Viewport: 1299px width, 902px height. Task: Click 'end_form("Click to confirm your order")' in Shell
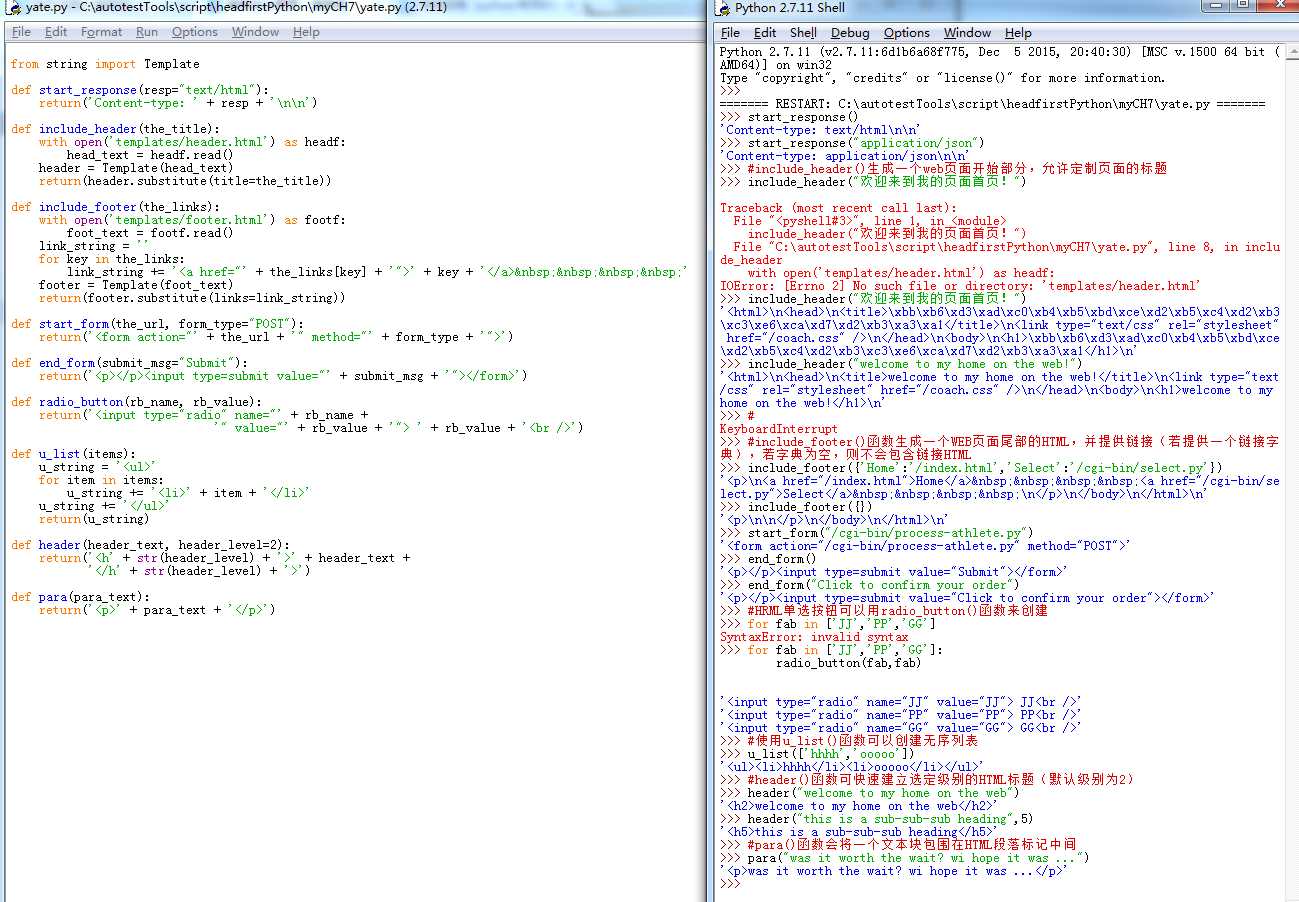pyautogui.click(x=883, y=585)
